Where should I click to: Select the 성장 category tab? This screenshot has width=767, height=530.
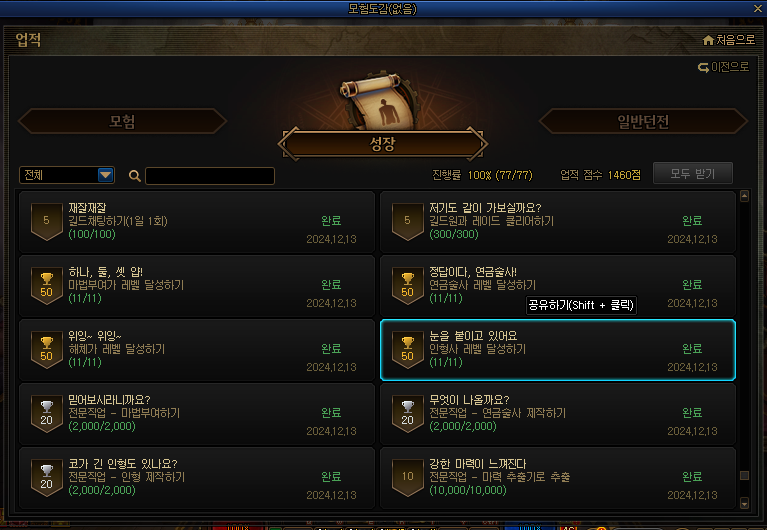click(383, 144)
